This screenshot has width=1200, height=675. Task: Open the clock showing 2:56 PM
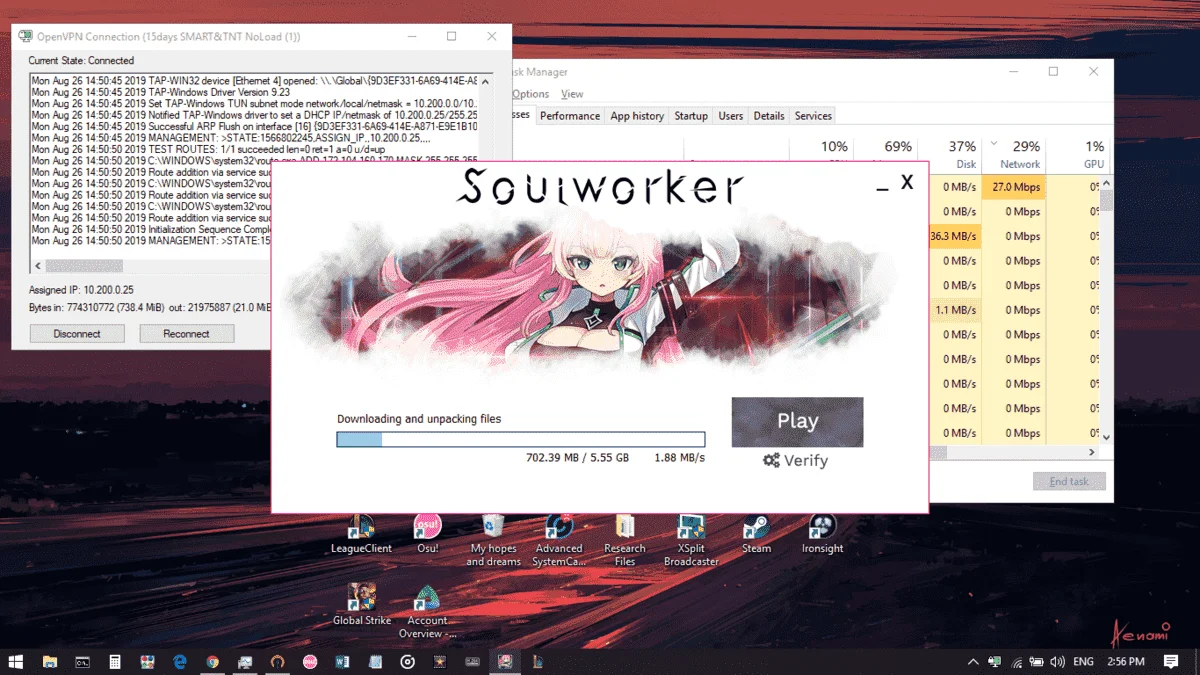coord(1126,661)
